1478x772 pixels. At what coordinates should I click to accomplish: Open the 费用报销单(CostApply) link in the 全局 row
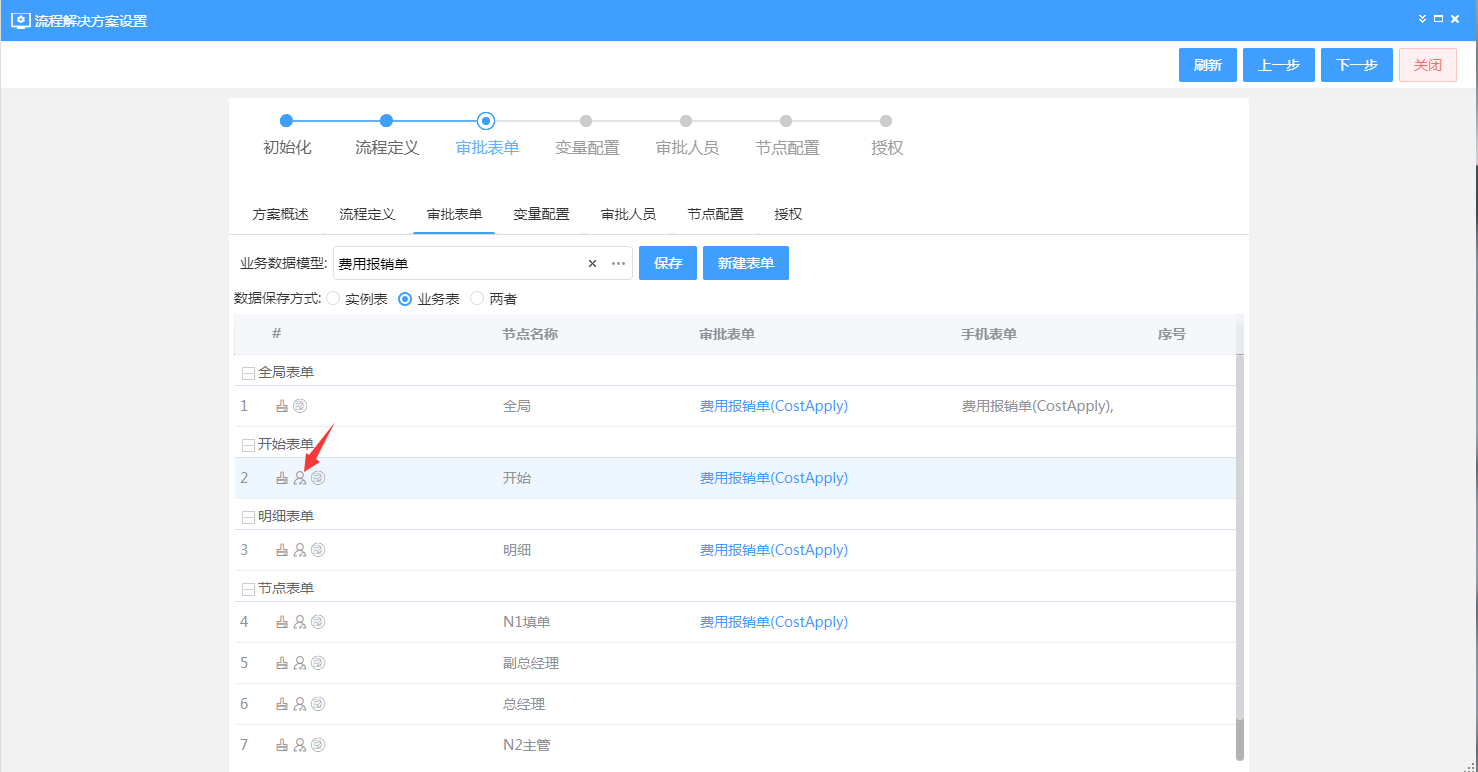[774, 406]
